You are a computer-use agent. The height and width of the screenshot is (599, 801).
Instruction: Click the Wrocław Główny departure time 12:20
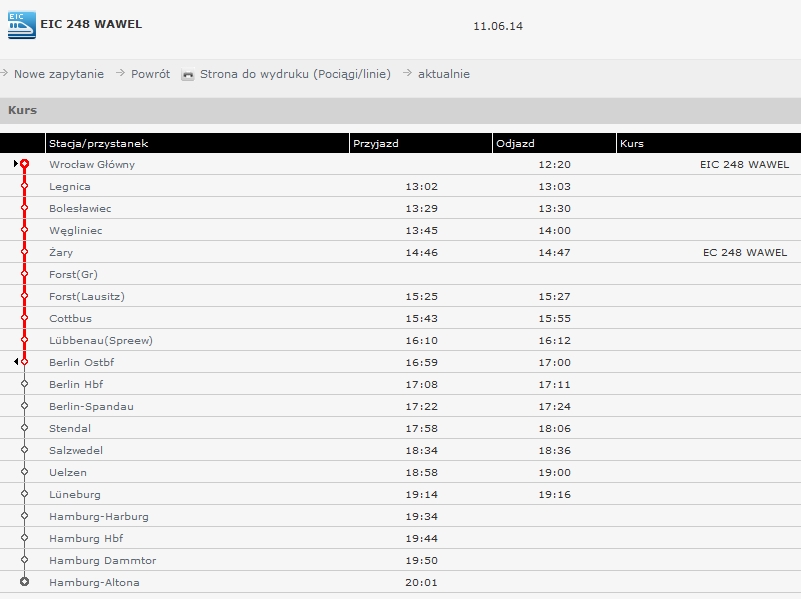point(555,164)
